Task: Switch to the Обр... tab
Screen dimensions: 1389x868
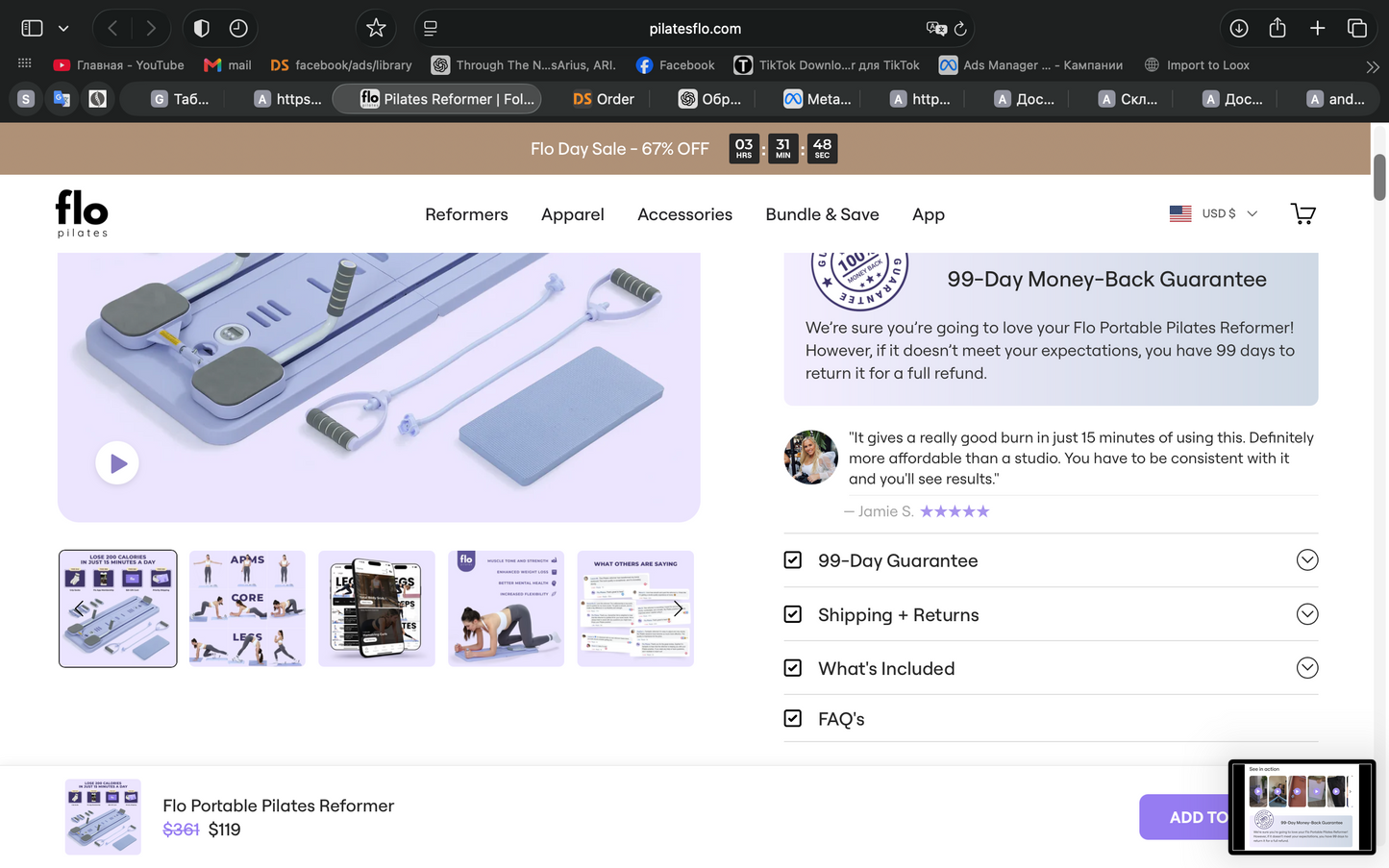Action: (x=709, y=98)
